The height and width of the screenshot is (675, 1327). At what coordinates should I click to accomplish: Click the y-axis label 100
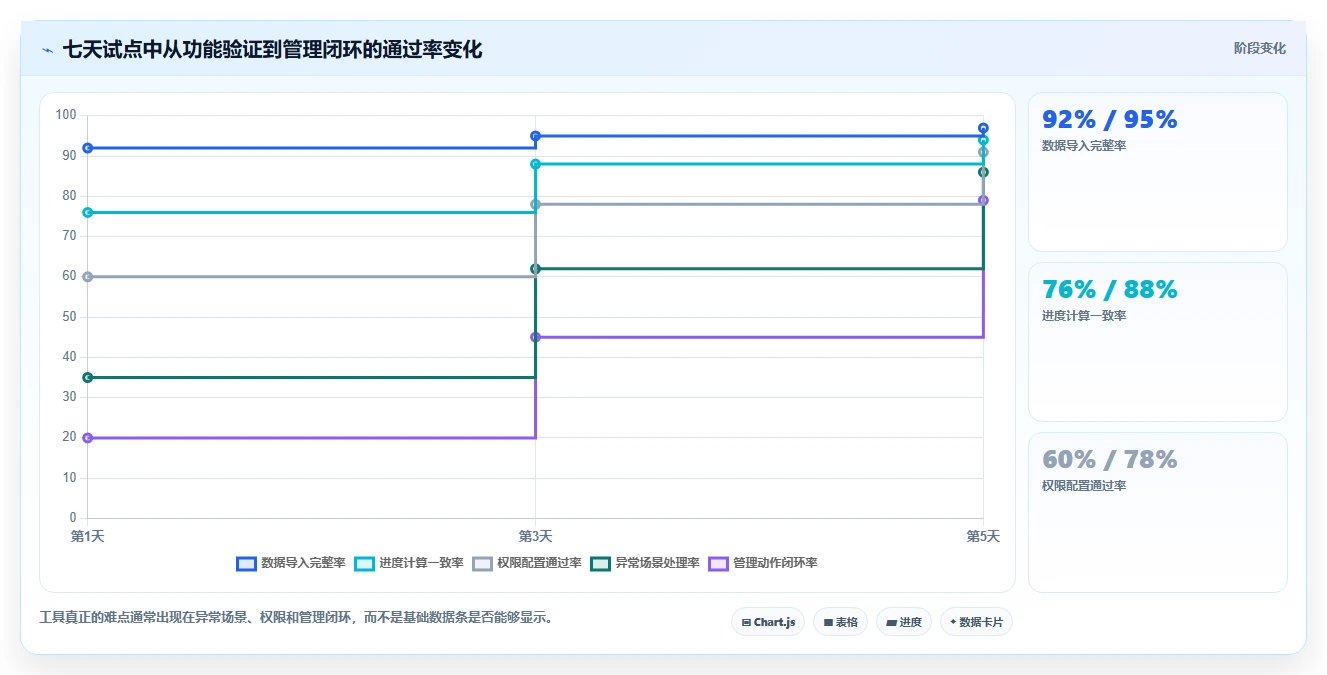point(66,115)
